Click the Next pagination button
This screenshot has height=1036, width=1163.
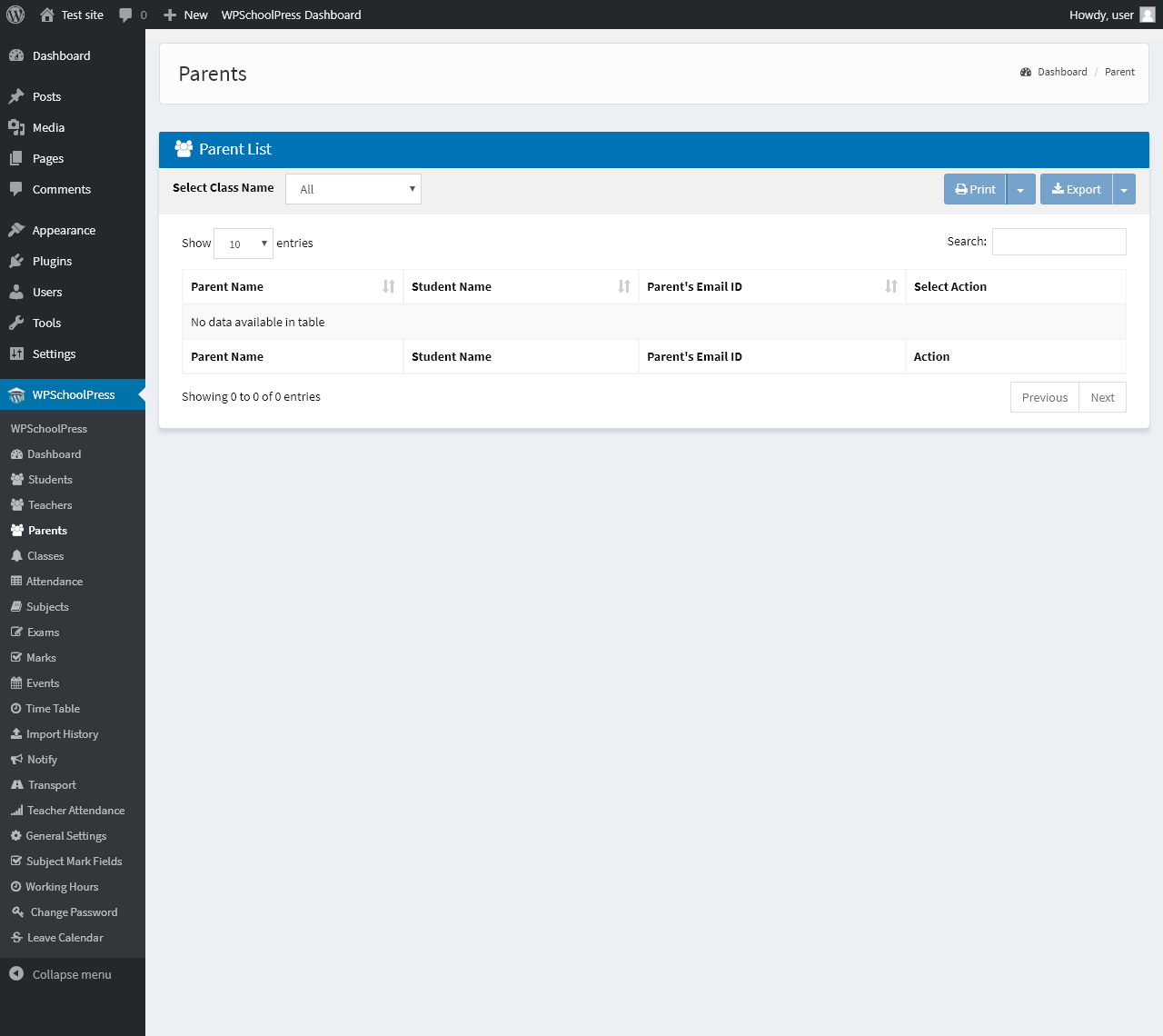pyautogui.click(x=1103, y=397)
